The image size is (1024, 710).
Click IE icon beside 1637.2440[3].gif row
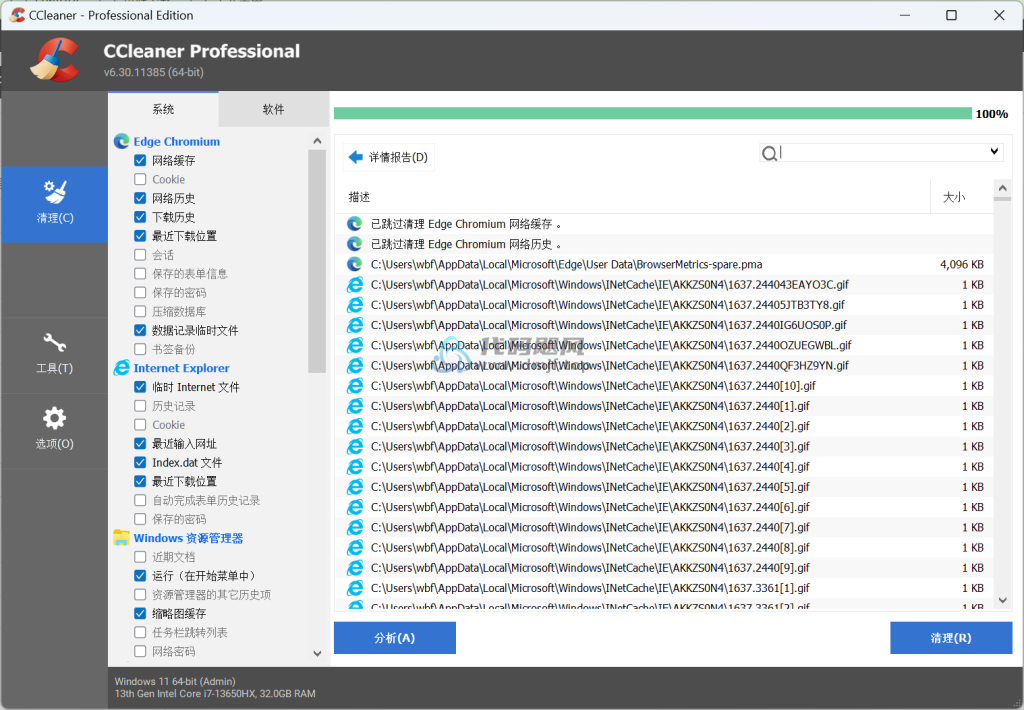(x=355, y=447)
